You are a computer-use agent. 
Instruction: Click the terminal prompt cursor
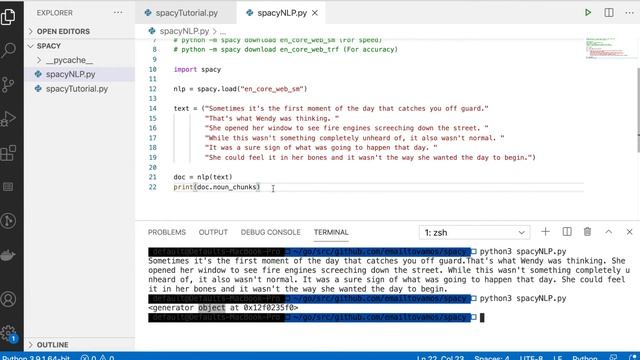[482, 318]
